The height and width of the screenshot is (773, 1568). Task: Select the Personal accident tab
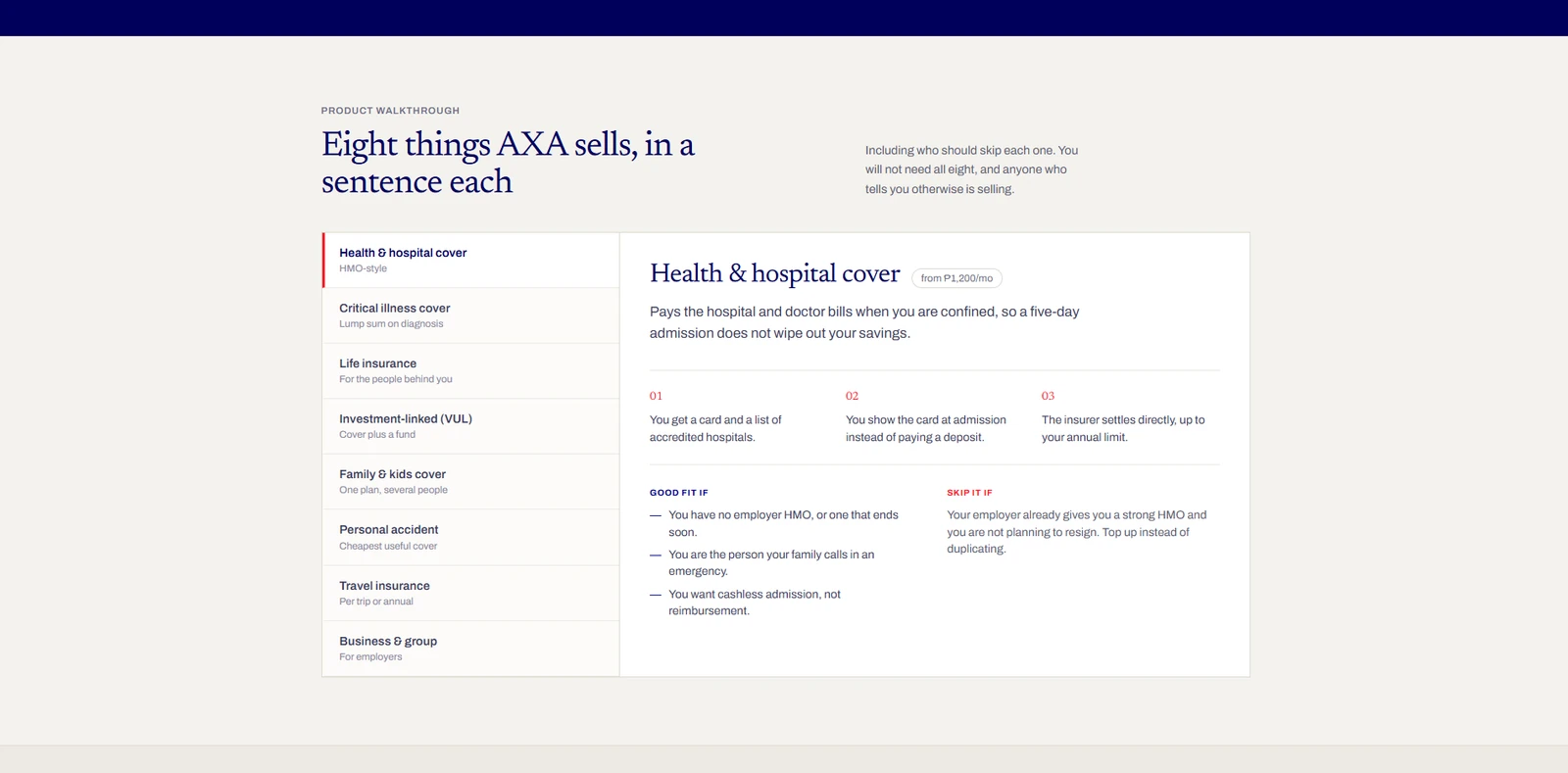470,538
